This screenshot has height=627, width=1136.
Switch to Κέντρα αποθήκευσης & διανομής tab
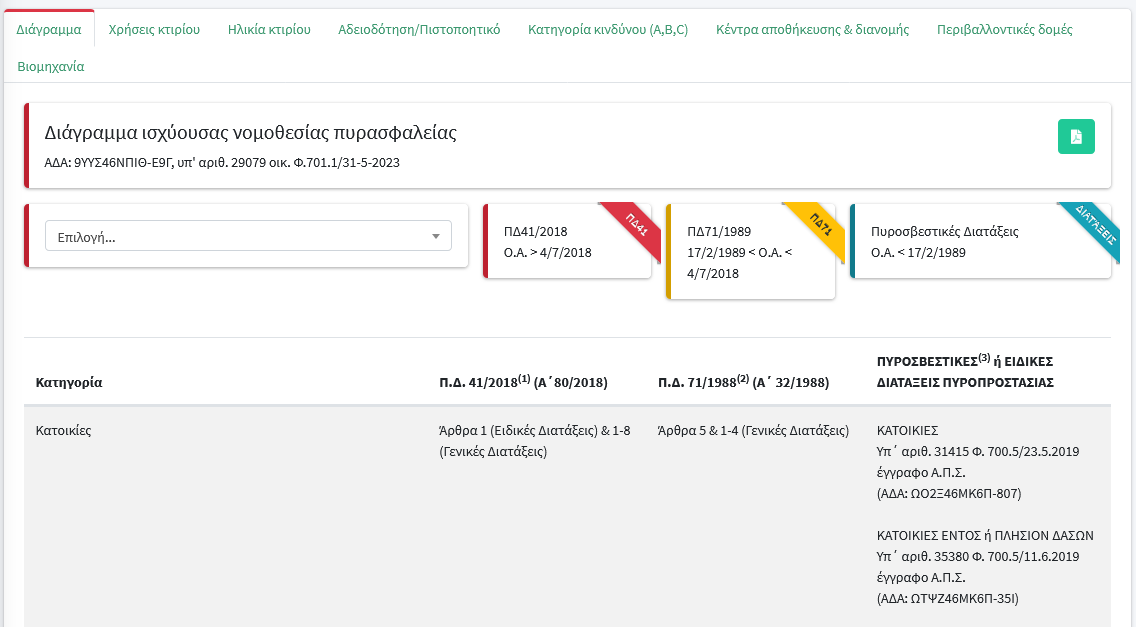[812, 29]
